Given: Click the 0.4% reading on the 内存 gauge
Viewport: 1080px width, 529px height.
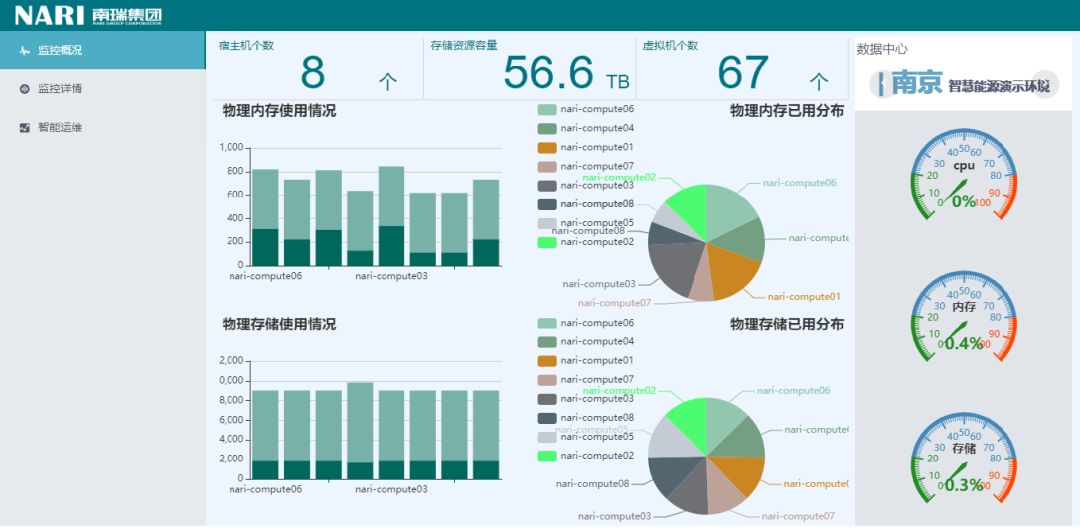Looking at the screenshot, I should 964,344.
